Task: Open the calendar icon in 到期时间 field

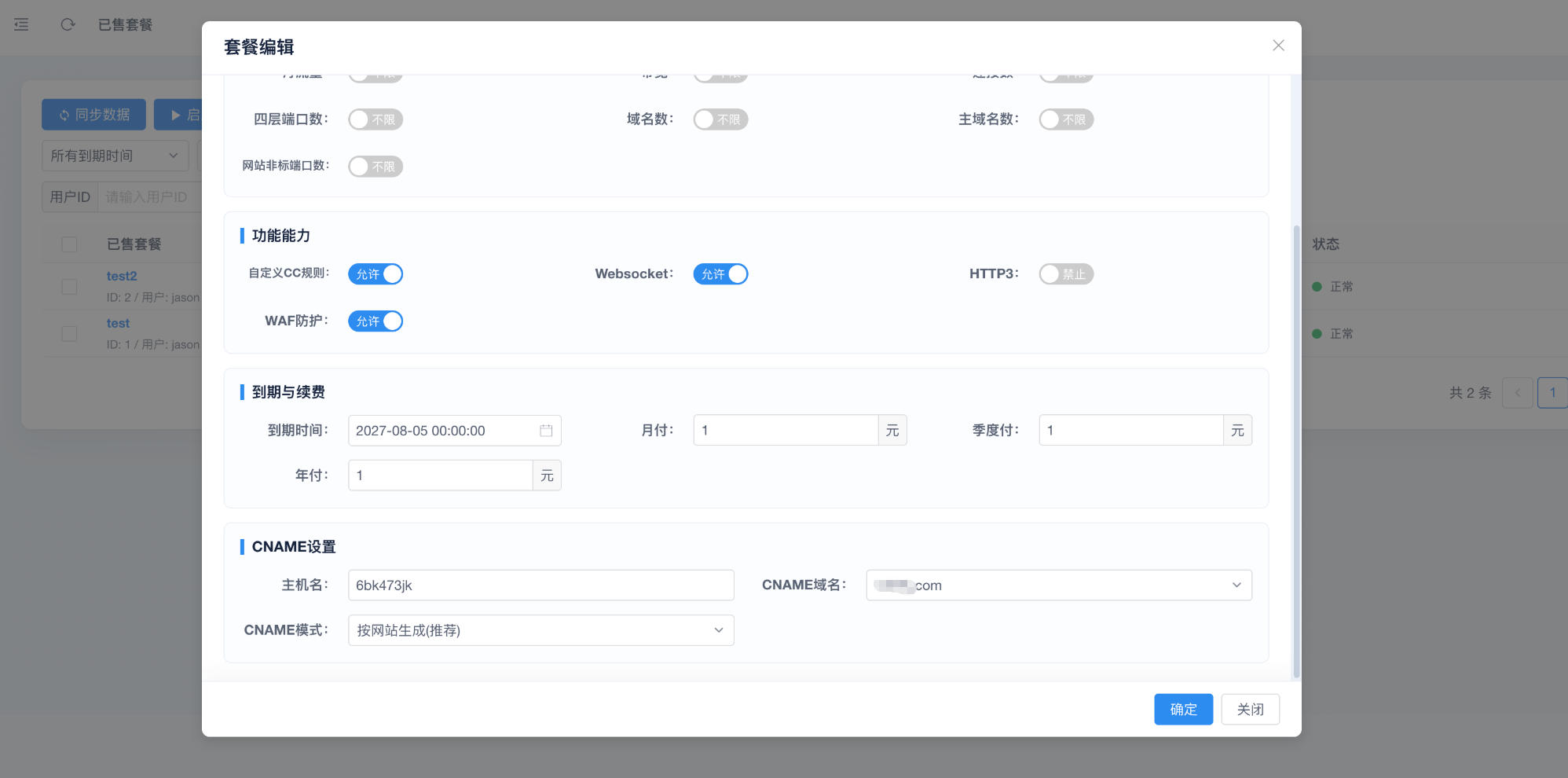Action: coord(546,431)
